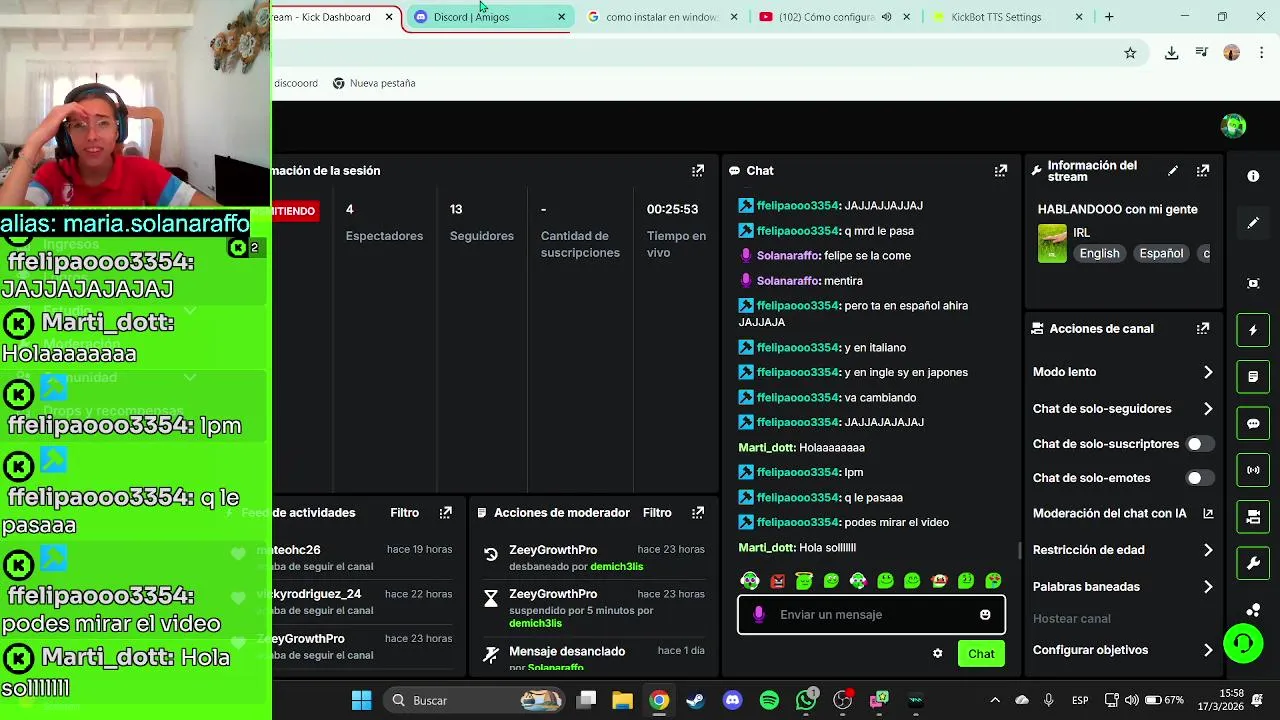This screenshot has width=1280, height=720.
Task: Click the wrench sidebar icon
Action: pyautogui.click(x=1253, y=564)
